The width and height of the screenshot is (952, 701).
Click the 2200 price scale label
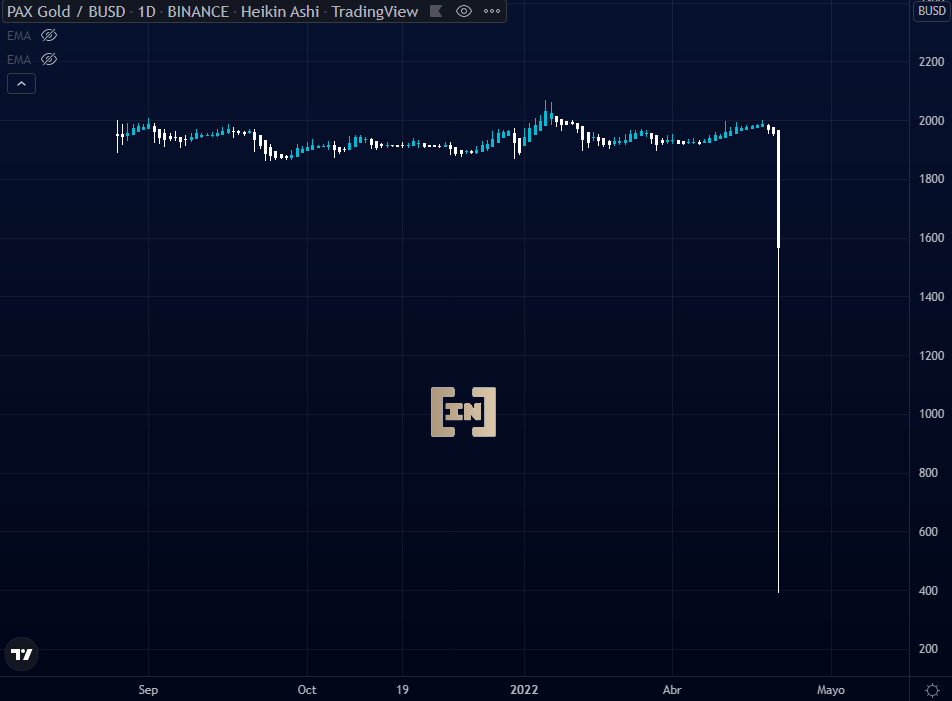tap(931, 62)
